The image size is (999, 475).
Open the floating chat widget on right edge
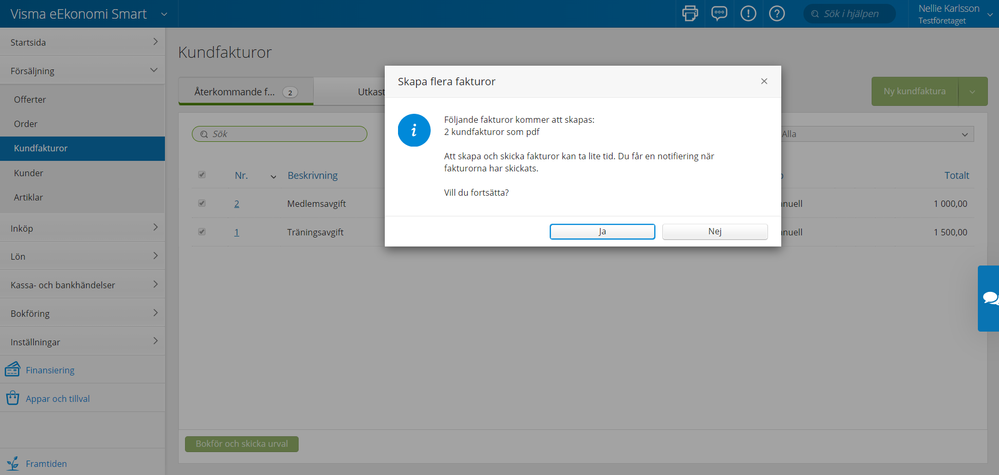(988, 298)
